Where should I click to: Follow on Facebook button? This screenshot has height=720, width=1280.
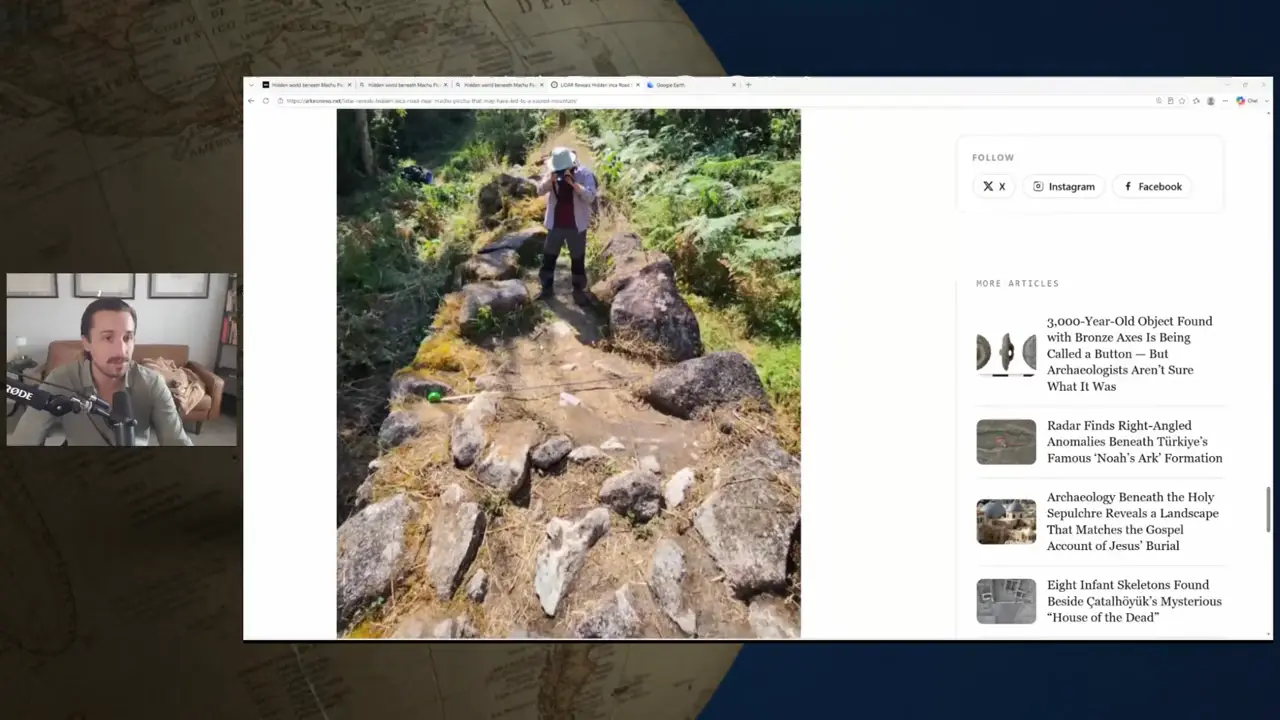tap(1152, 186)
